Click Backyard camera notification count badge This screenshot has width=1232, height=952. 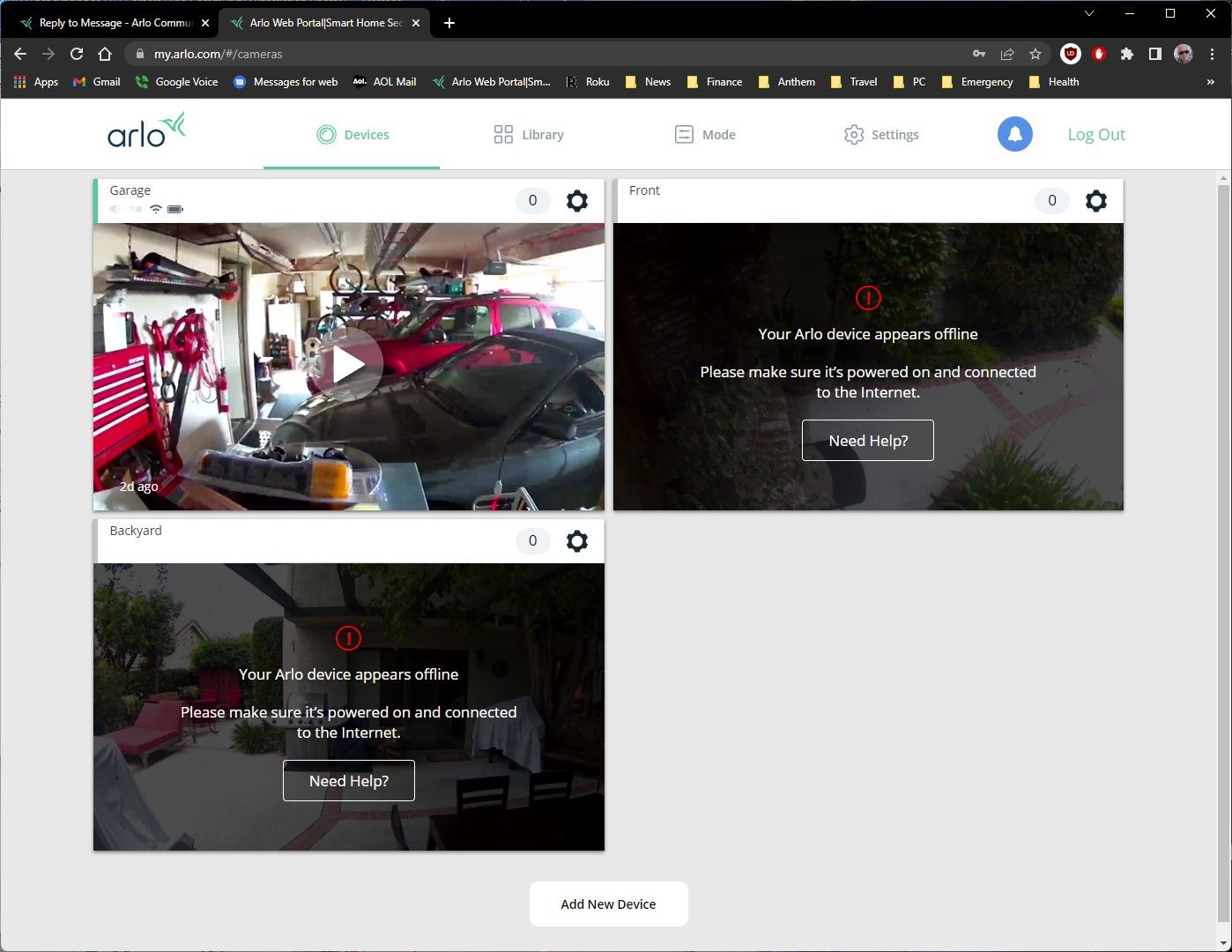click(x=532, y=541)
